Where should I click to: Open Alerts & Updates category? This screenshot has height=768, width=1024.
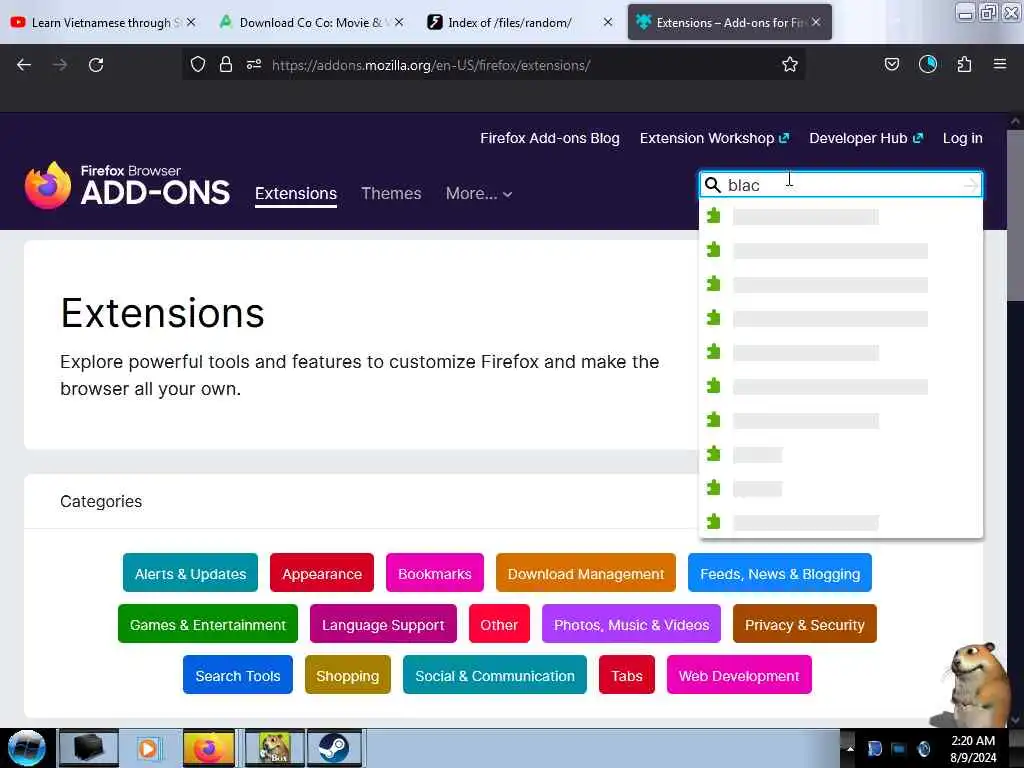[190, 573]
